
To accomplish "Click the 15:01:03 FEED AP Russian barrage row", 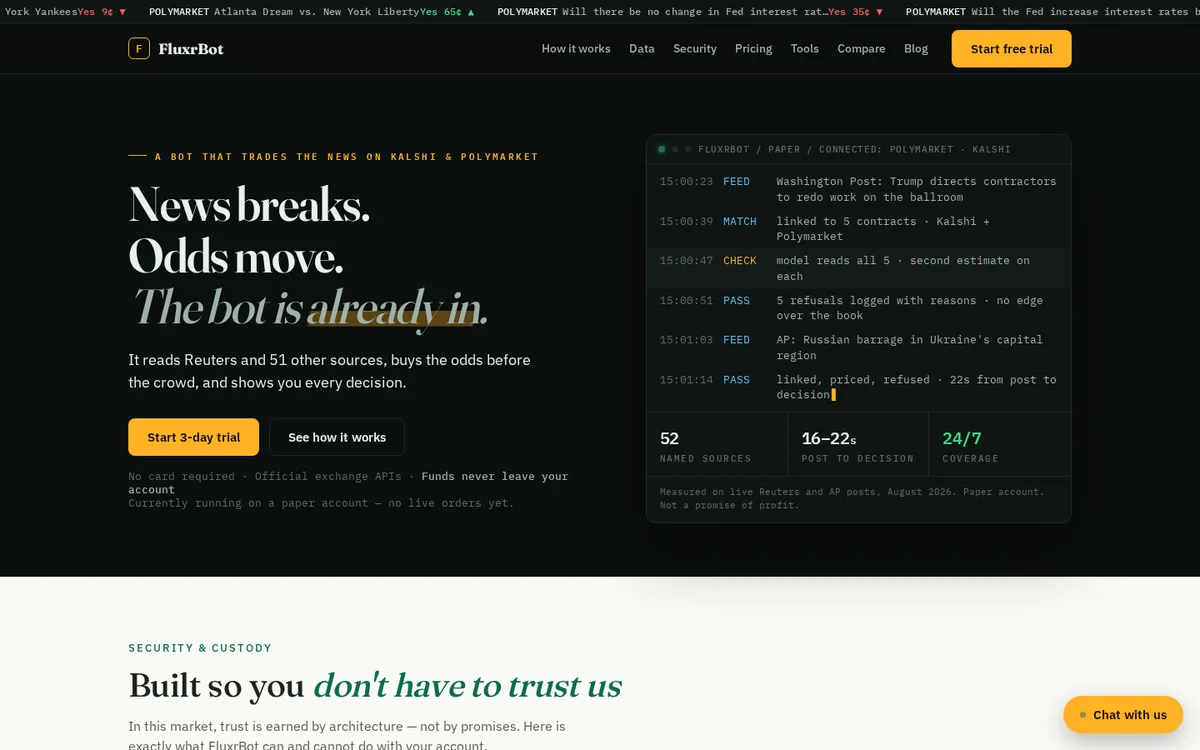I will click(x=858, y=347).
